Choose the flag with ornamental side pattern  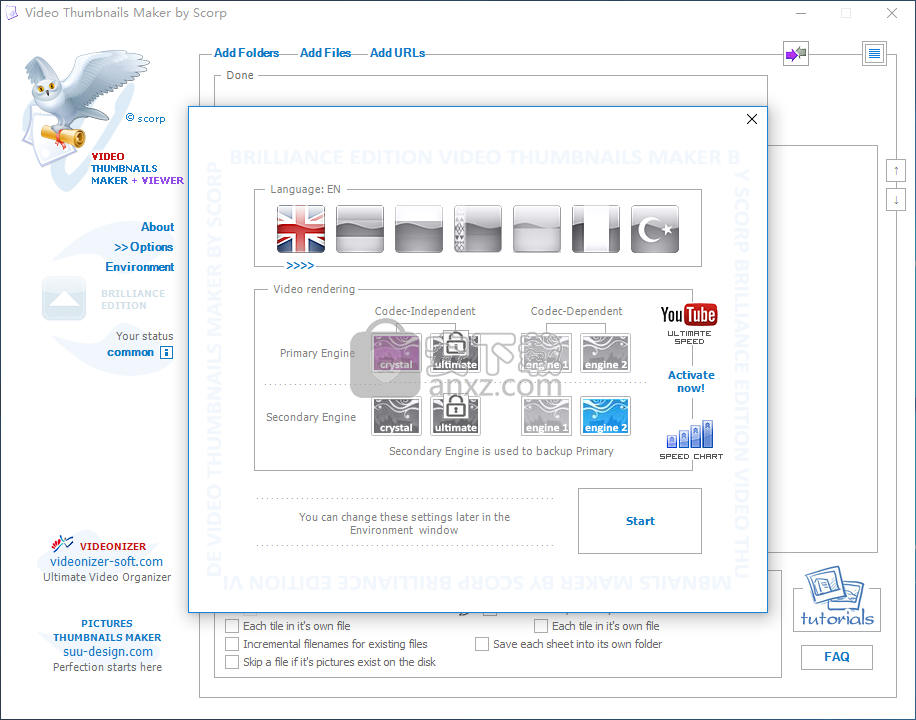[x=478, y=229]
